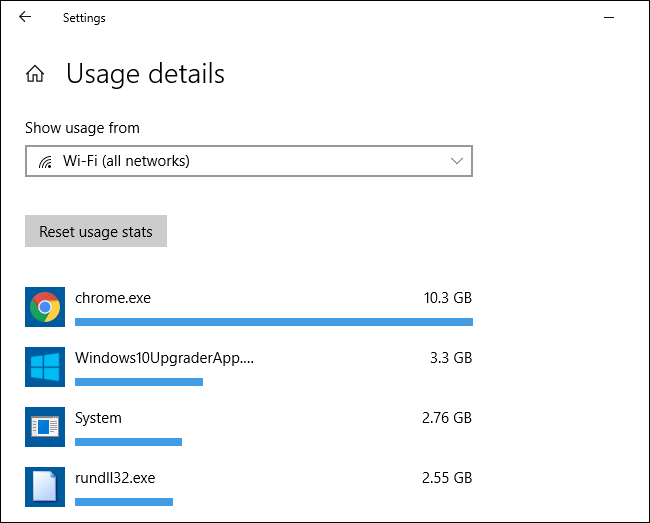Click the 3.3 GB usage value
The image size is (650, 523).
coord(451,358)
